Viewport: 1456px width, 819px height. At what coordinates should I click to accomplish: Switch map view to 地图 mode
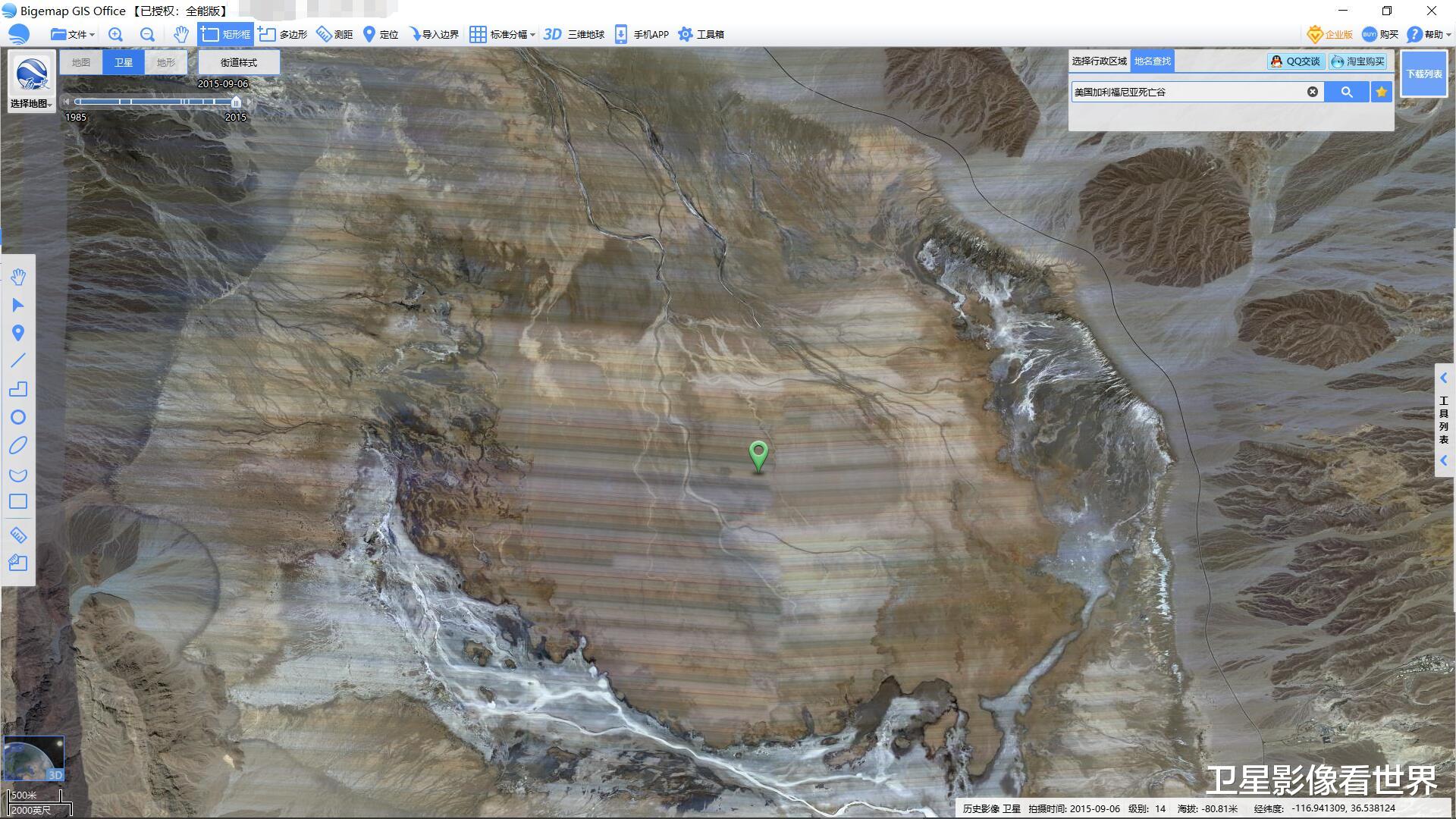(81, 62)
